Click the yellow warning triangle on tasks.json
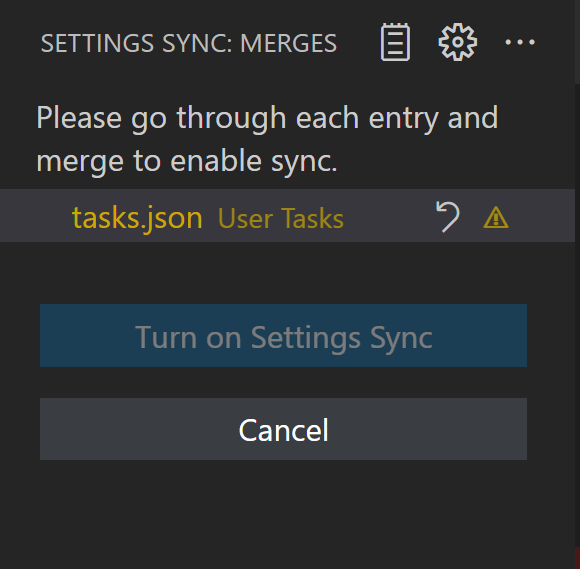Image resolution: width=580 pixels, height=569 pixels. coord(496,217)
